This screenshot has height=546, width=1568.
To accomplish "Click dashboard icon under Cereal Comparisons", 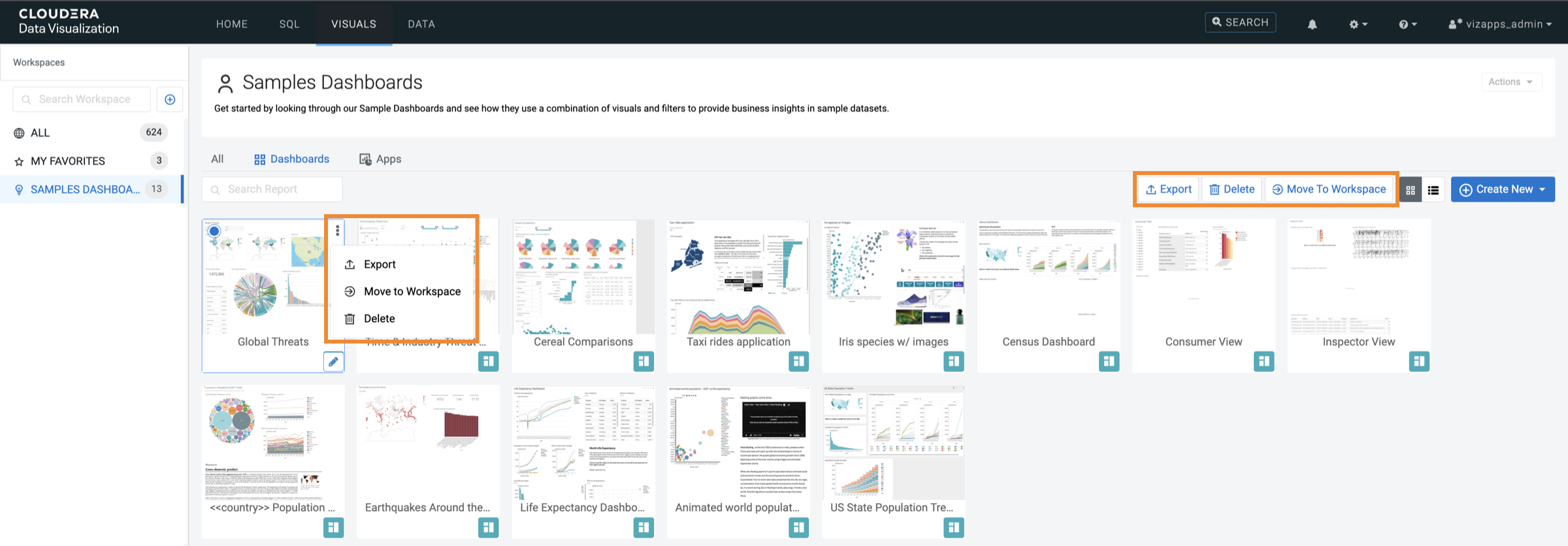I will pyautogui.click(x=643, y=361).
